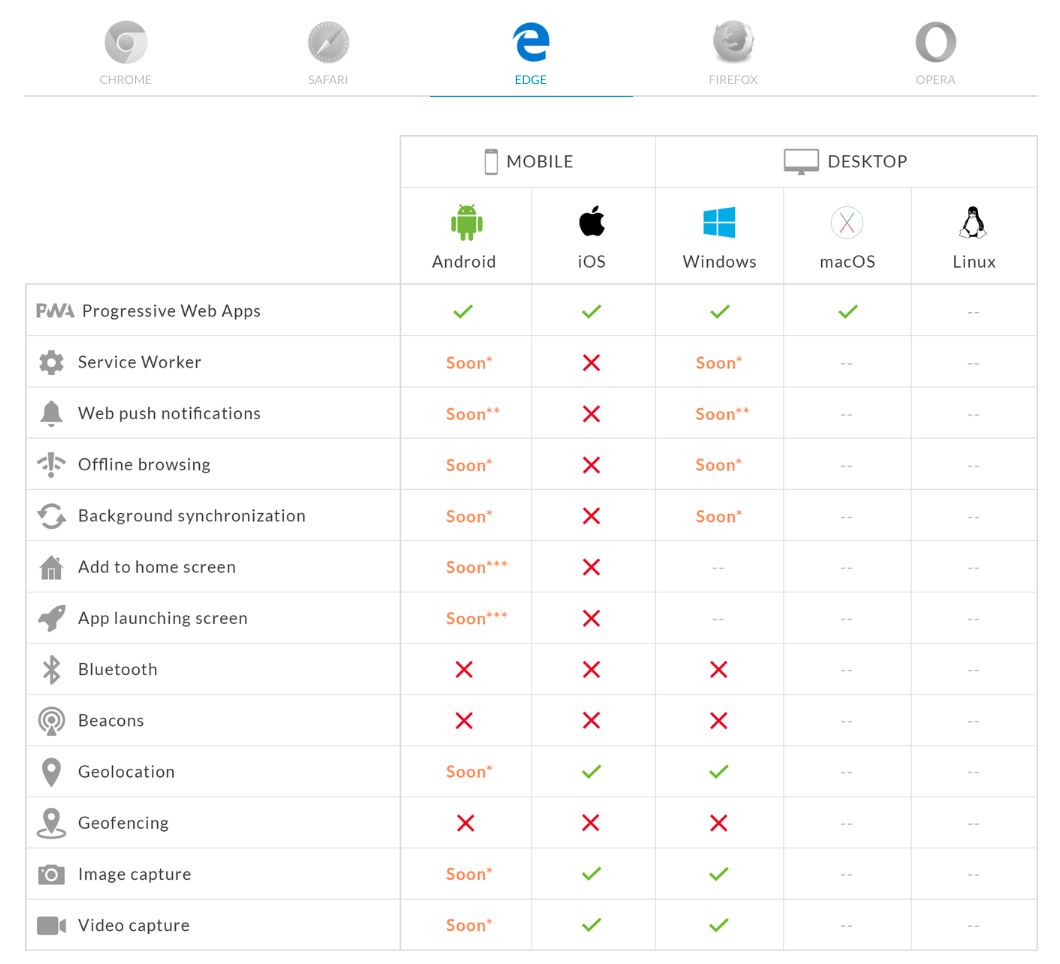Screen dimensions: 1060x964
Task: Click Soon** for Web push on Windows
Action: pos(722,414)
